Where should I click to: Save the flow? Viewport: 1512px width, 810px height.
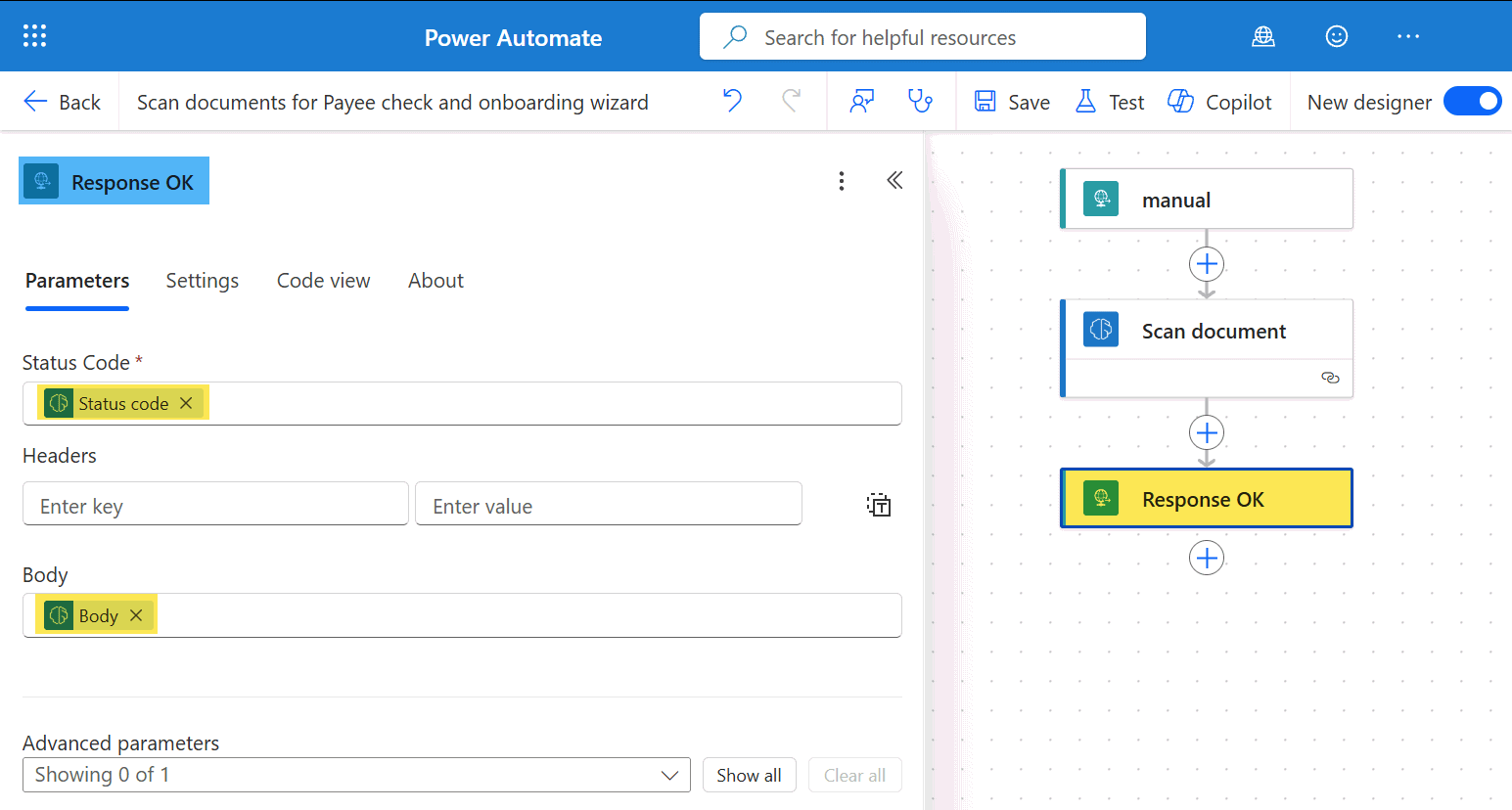click(x=1012, y=102)
